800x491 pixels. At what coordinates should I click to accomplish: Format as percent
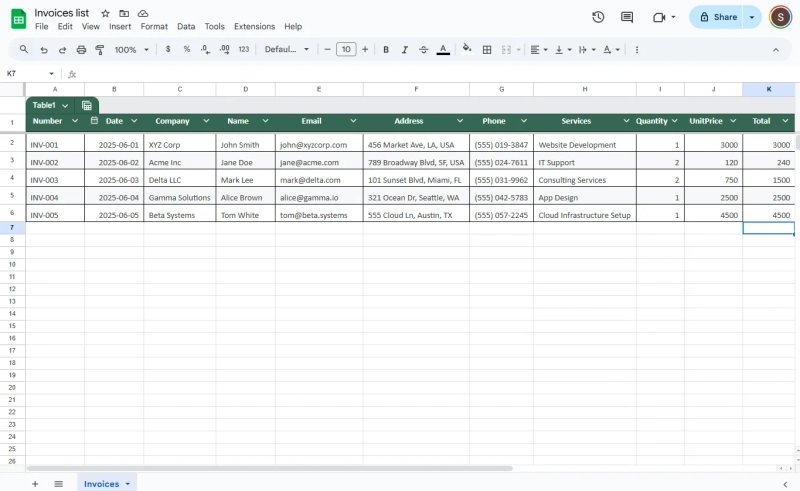coord(187,50)
